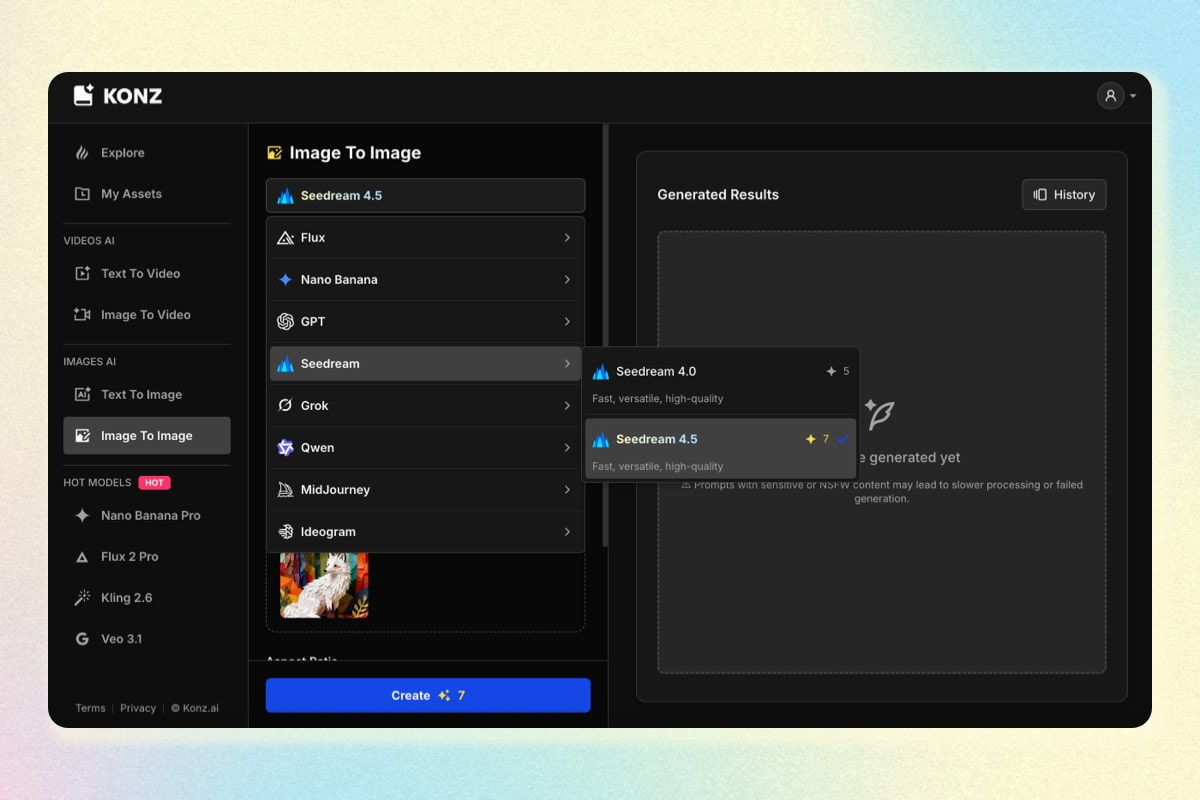
Task: Click the Image To Image heading icon
Action: (x=274, y=153)
